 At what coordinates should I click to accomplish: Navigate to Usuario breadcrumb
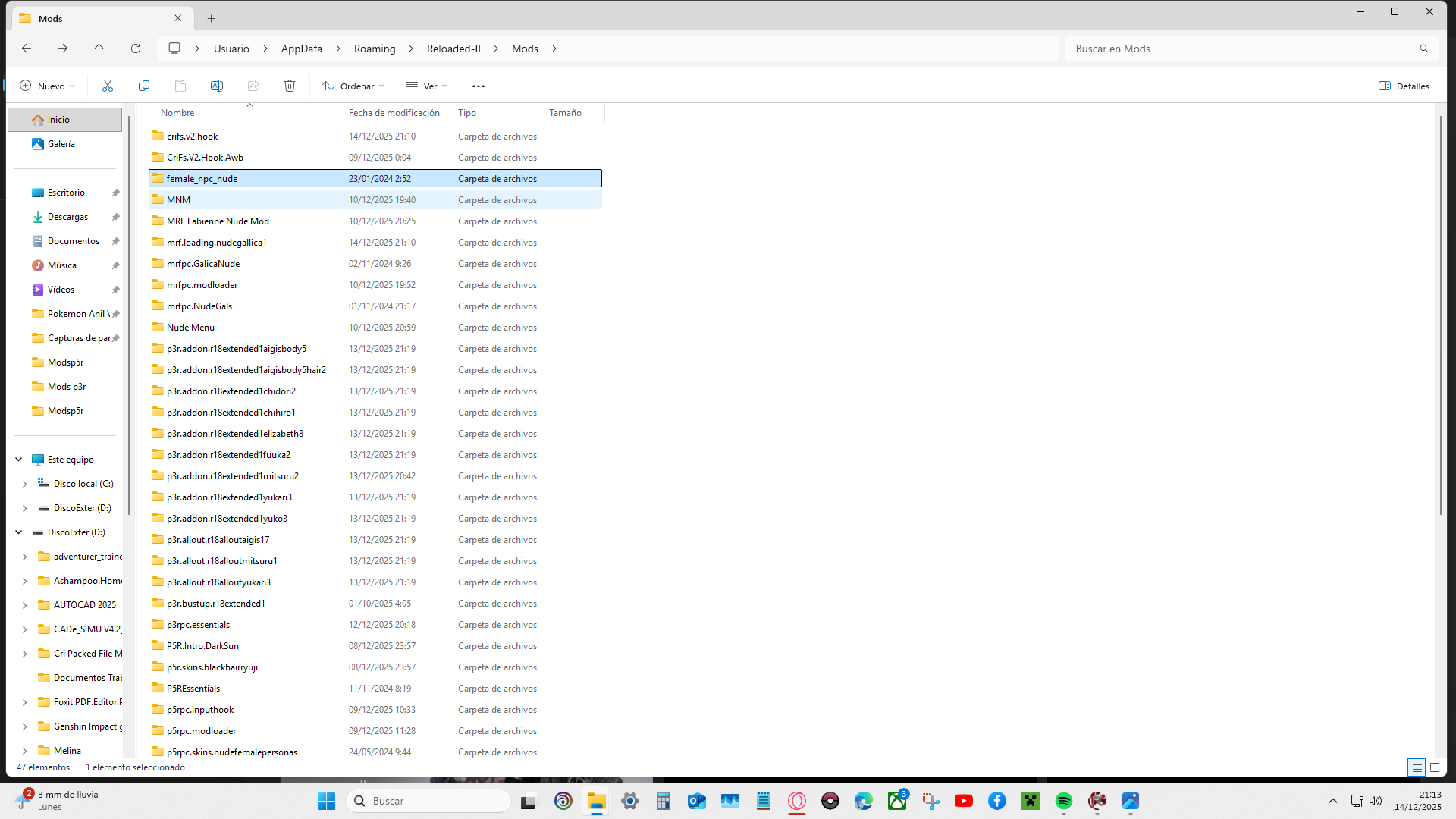point(231,49)
